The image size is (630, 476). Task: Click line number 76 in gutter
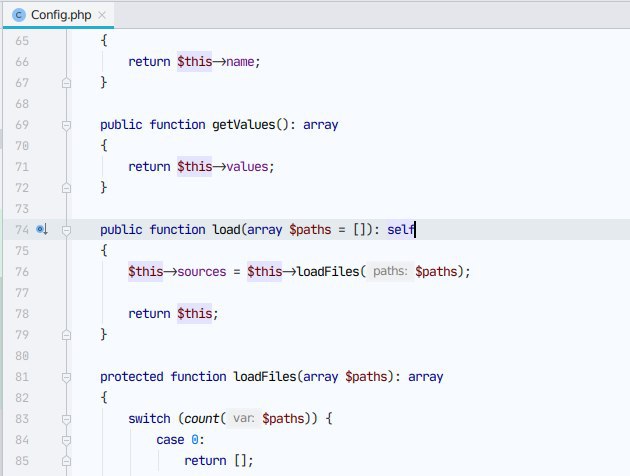(x=22, y=272)
